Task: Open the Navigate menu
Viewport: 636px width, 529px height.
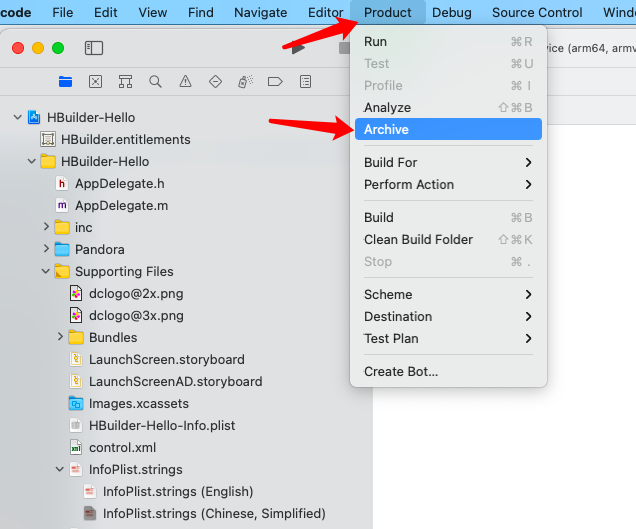Action: point(260,13)
